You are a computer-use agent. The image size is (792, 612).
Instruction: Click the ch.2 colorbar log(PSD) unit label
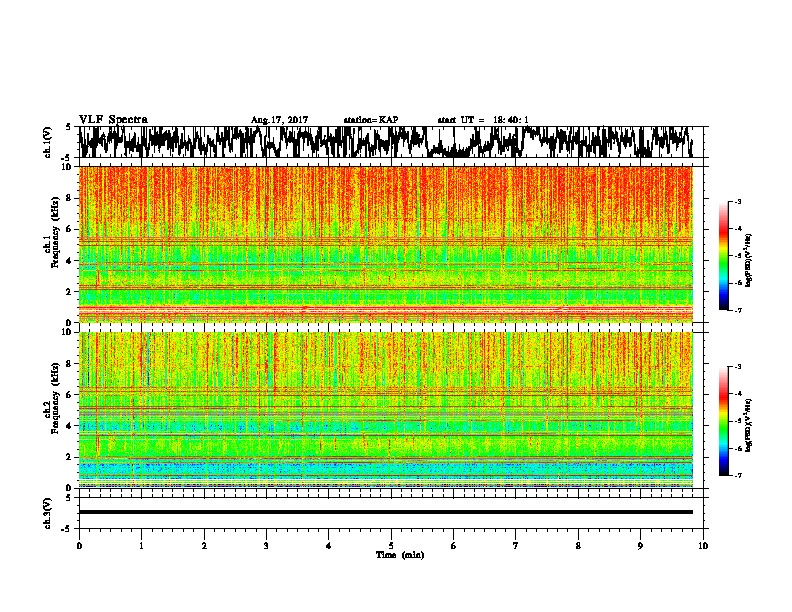tap(749, 425)
